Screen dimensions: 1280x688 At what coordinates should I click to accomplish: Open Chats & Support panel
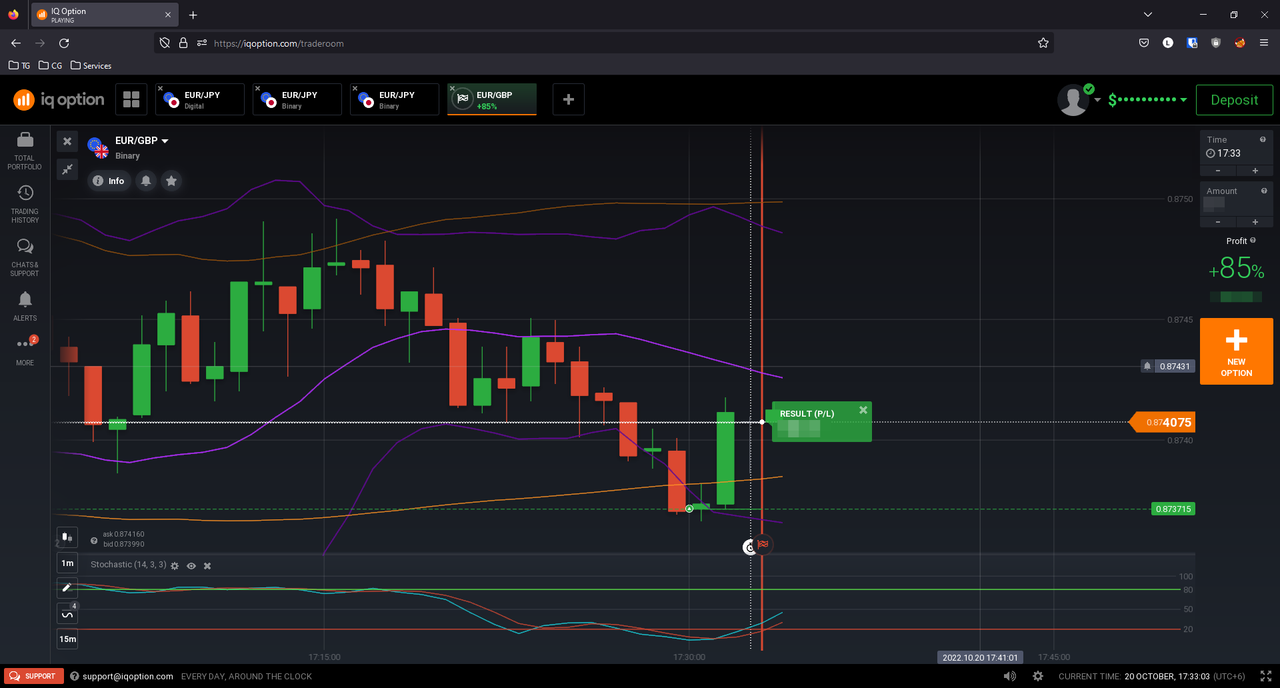point(25,257)
